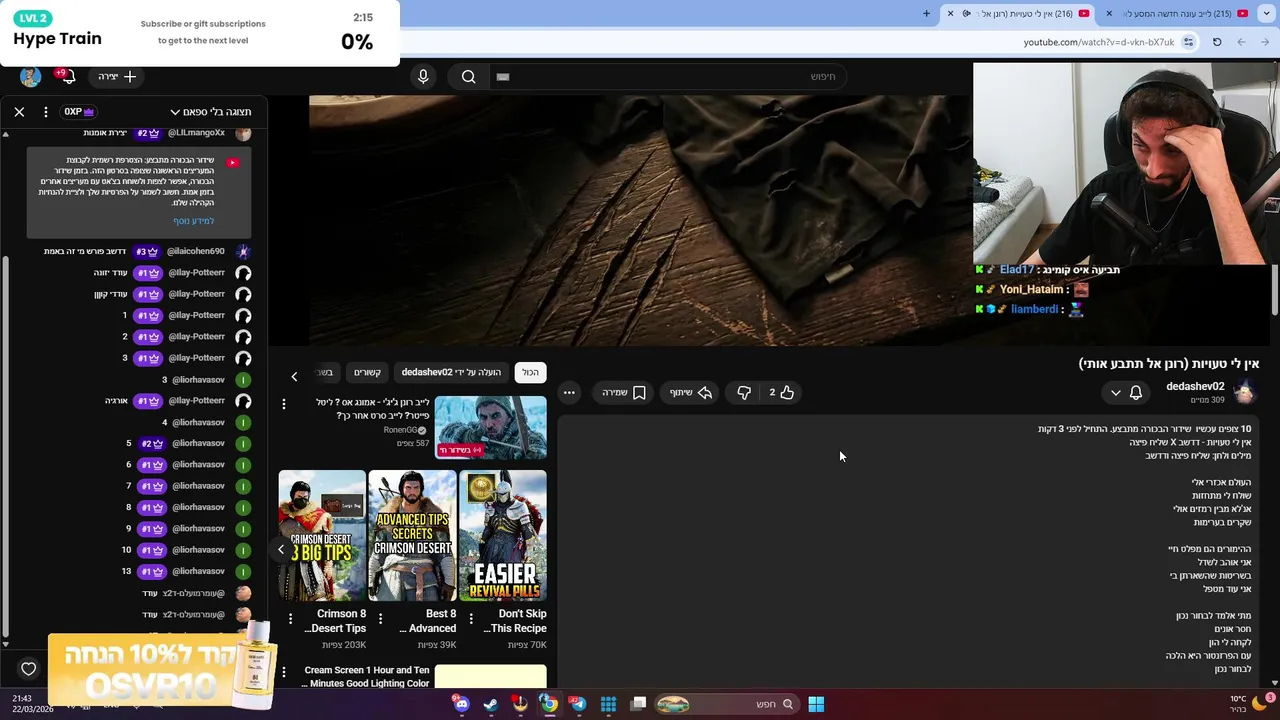Open the 'Easier Revival Pills' short

[x=503, y=535]
